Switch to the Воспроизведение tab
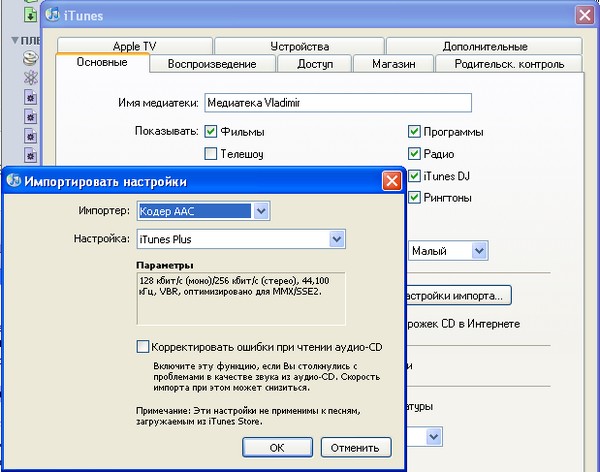This screenshot has height=472, width=600. [x=211, y=64]
